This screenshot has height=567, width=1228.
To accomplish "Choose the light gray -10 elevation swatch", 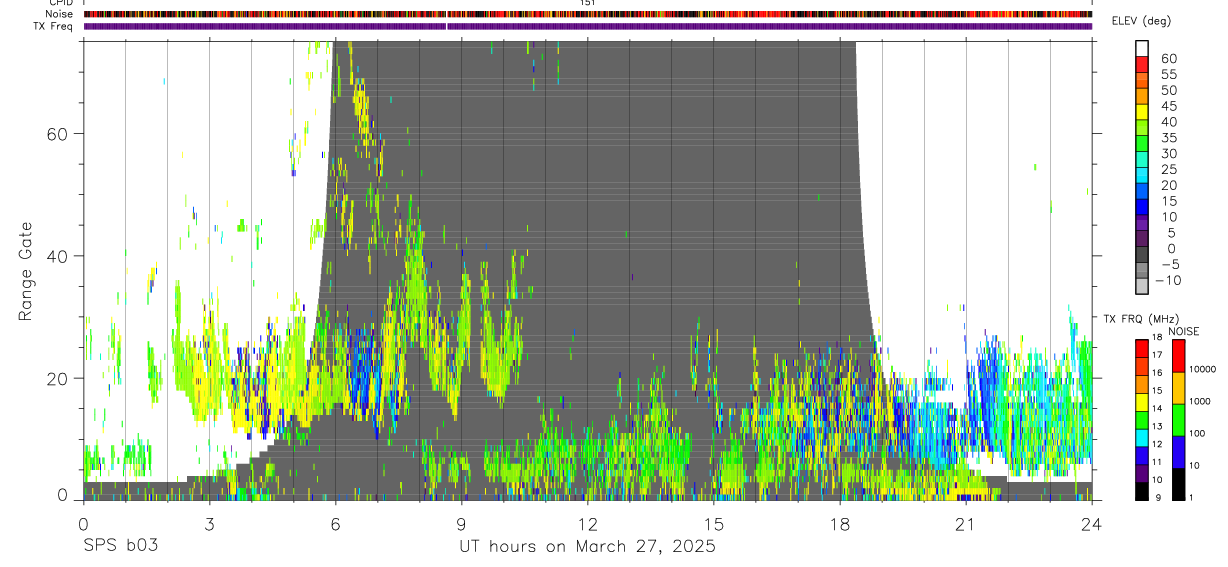I will [x=1142, y=286].
